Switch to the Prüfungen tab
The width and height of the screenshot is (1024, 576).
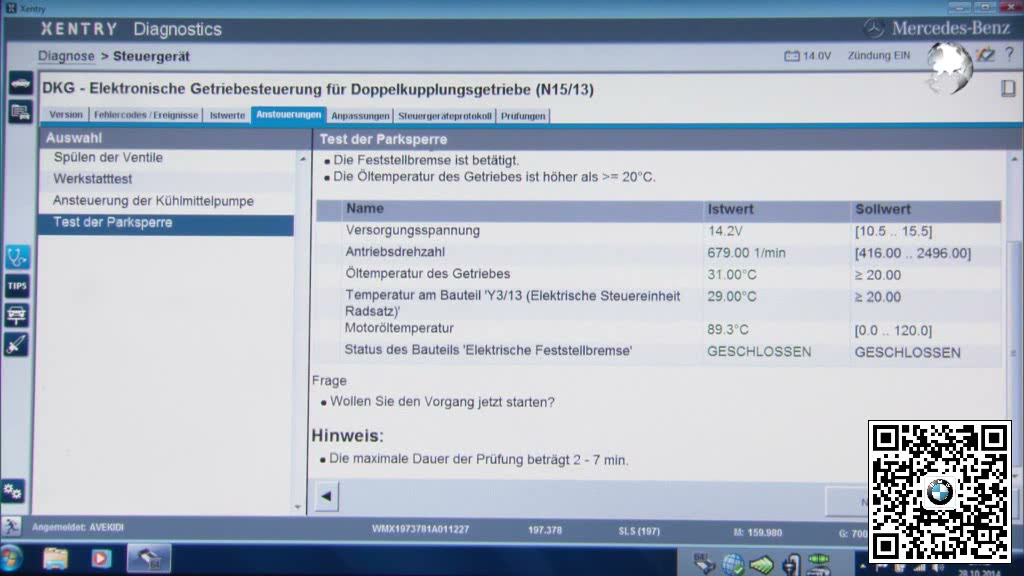click(523, 116)
